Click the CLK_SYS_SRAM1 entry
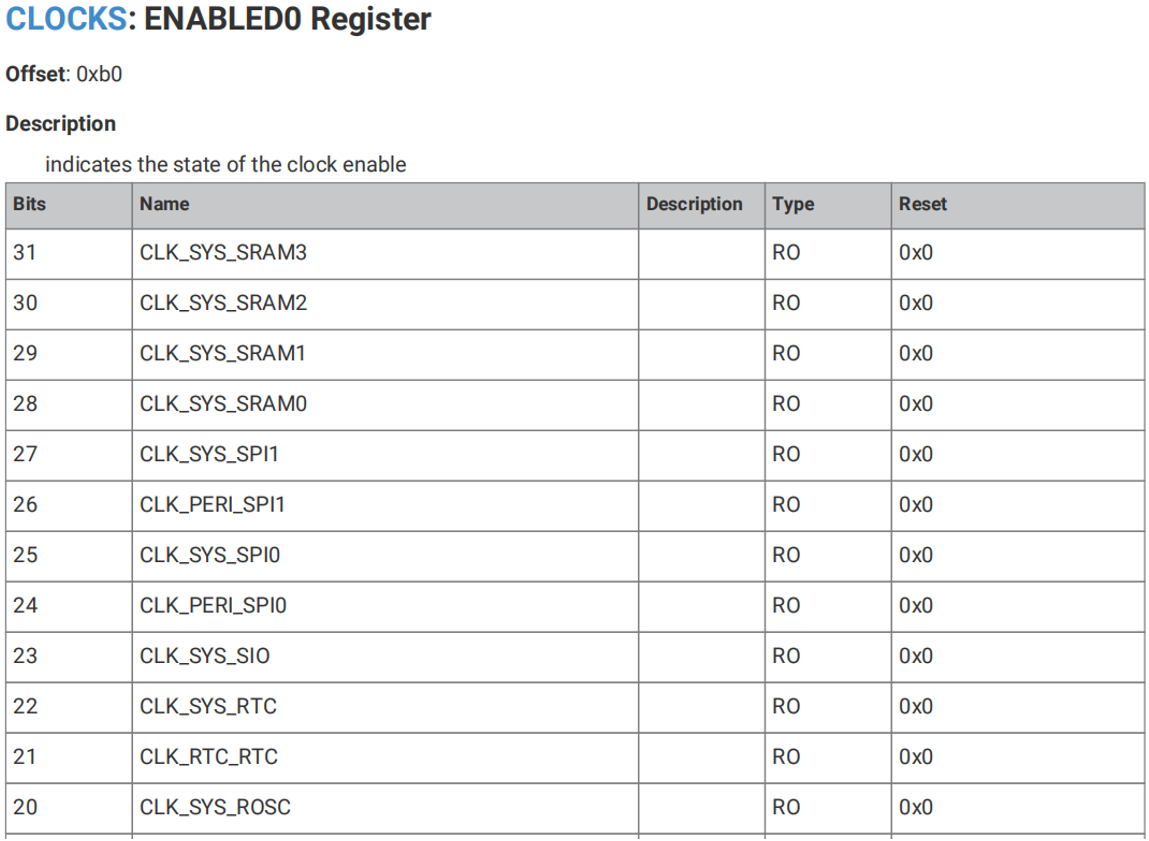The width and height of the screenshot is (1149, 841). (x=222, y=354)
